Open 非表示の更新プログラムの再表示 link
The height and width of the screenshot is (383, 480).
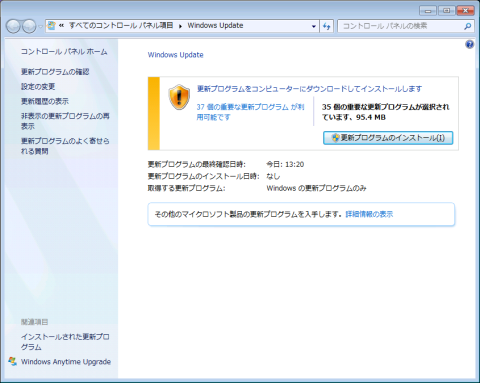pos(65,121)
